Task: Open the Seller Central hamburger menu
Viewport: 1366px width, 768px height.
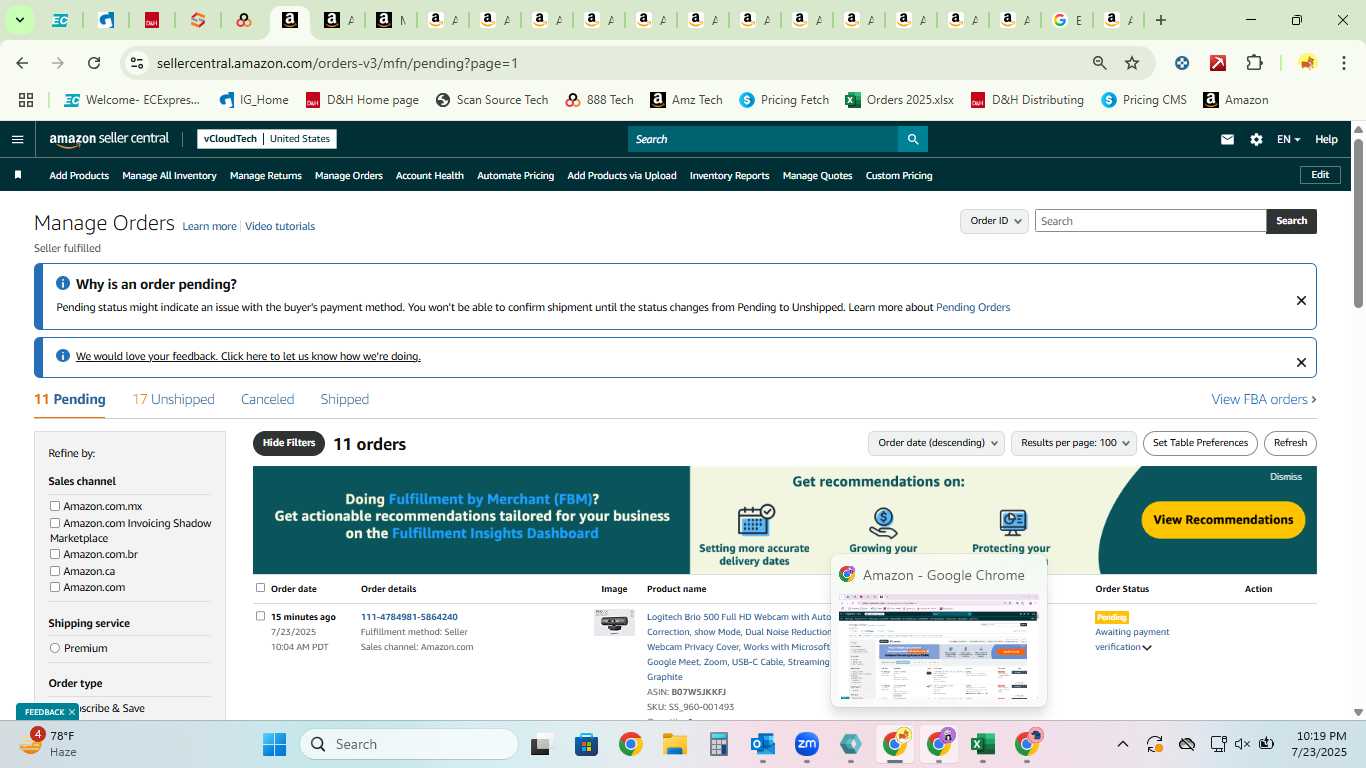Action: click(x=17, y=139)
